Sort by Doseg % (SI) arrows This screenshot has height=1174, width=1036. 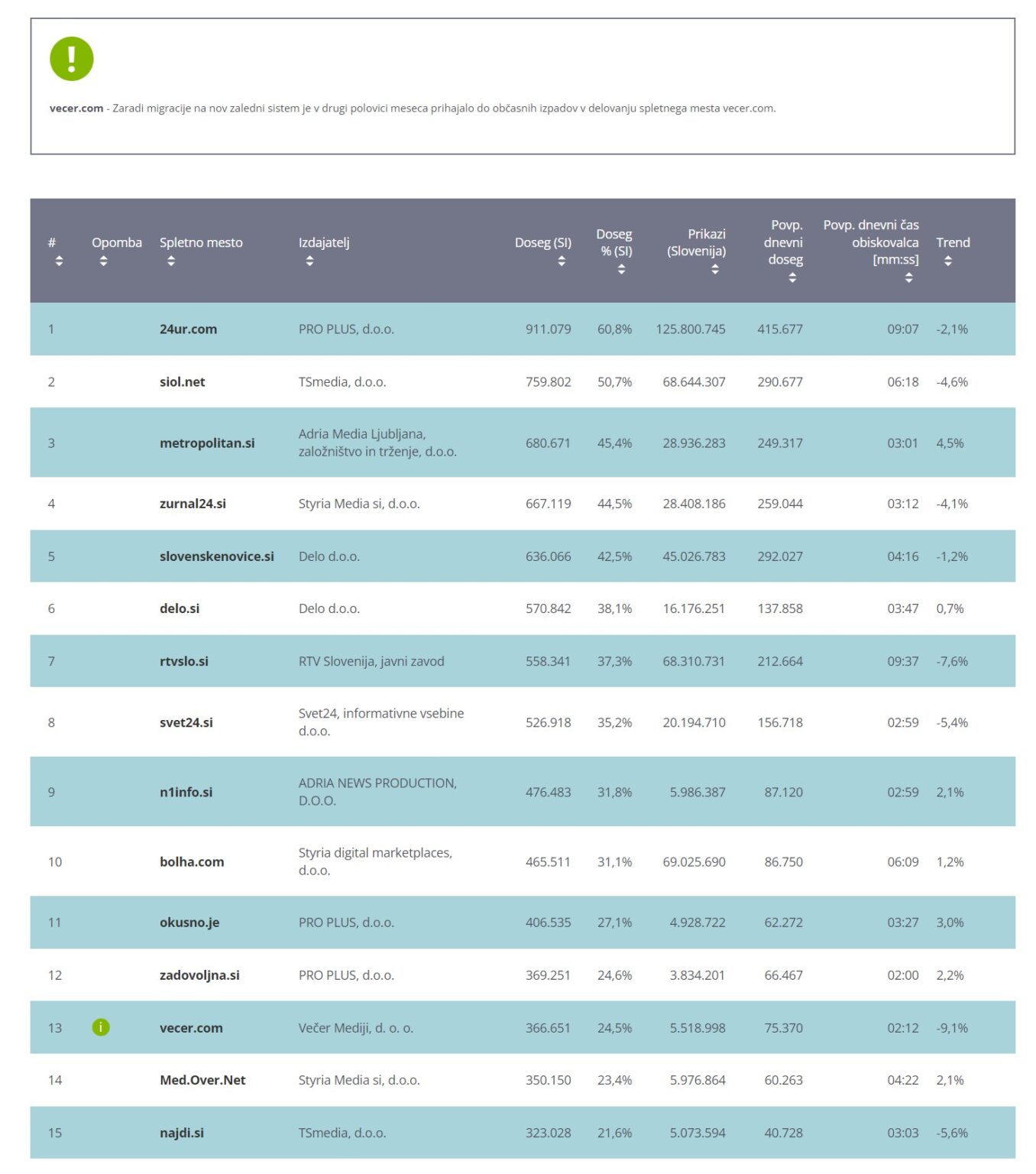(621, 270)
